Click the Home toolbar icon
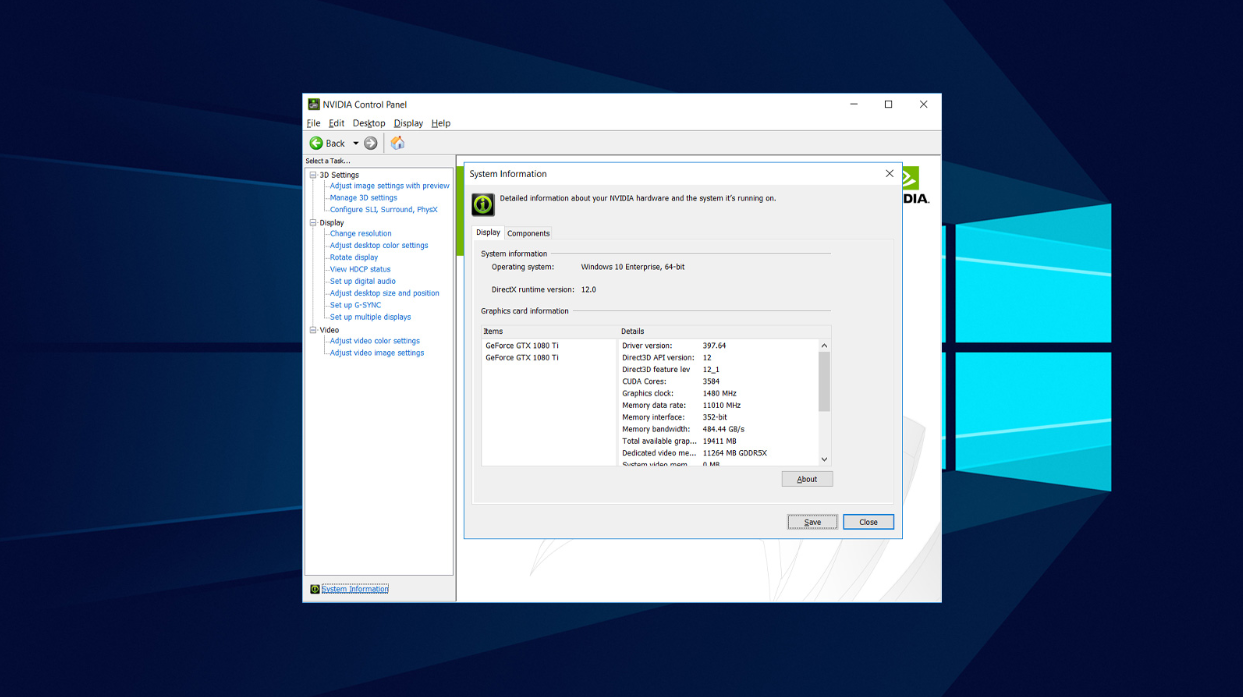Viewport: 1243px width, 697px height. [396, 143]
